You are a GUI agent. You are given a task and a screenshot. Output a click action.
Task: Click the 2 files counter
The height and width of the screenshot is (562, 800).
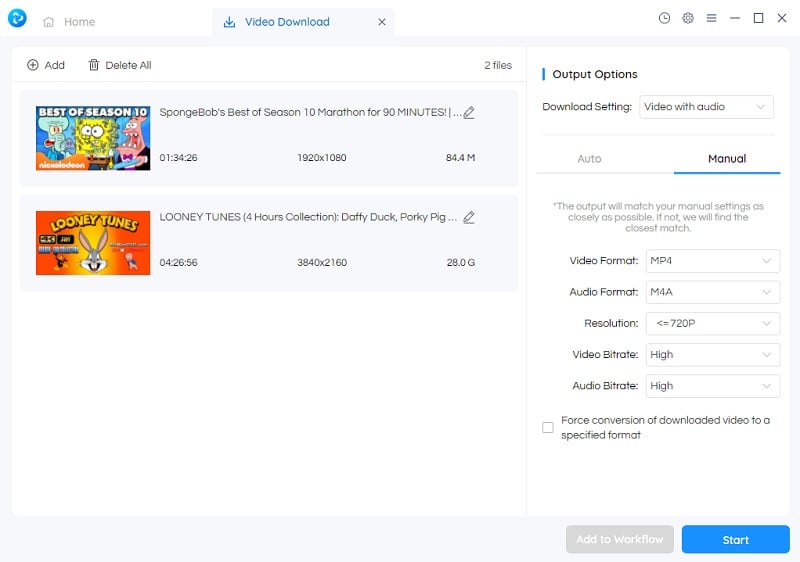498,65
